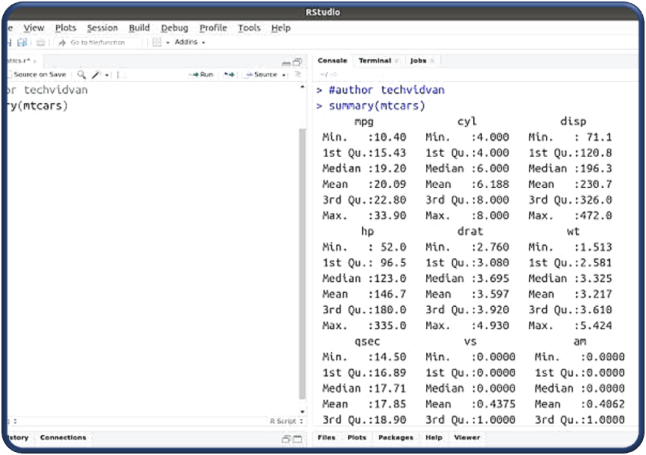Screen dimensions: 646x455
Task: Expand the Source button dropdown arrow
Action: (x=283, y=75)
